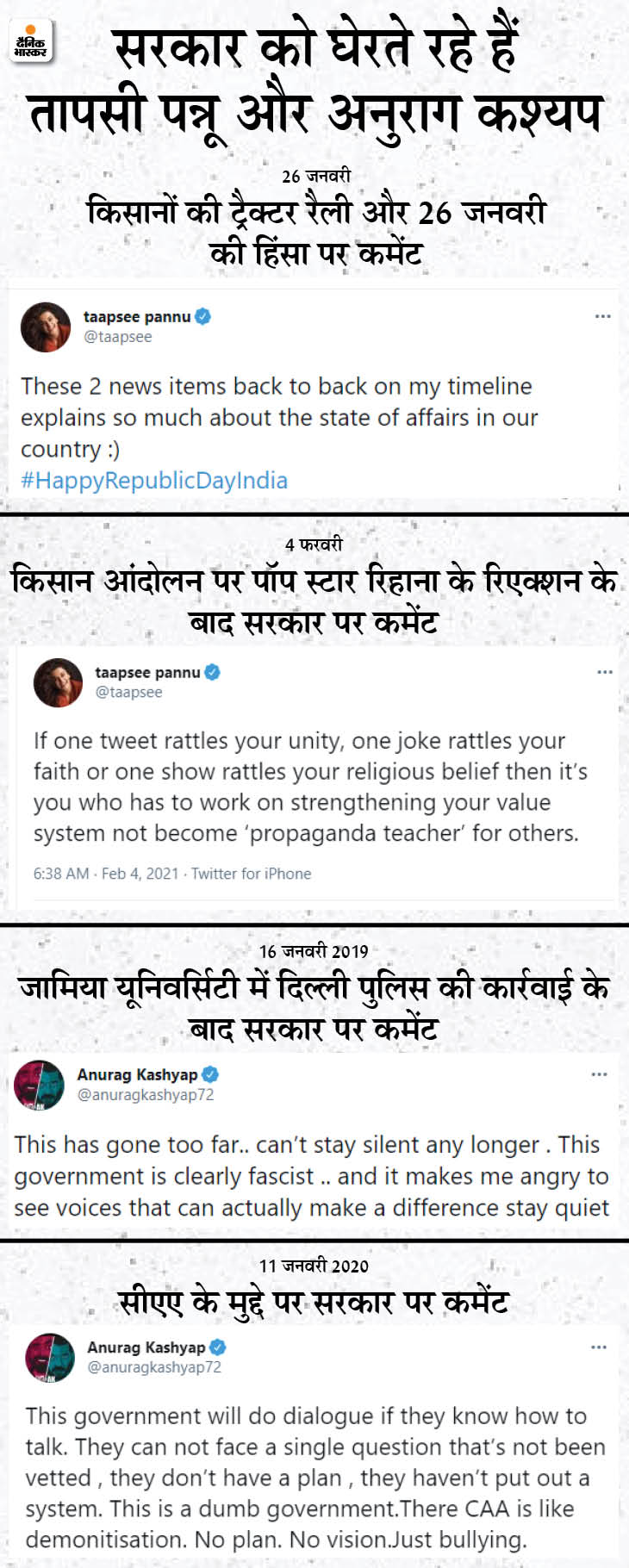Click the verified badge on Anurag's 'gone too far' tweet

coord(209,1074)
